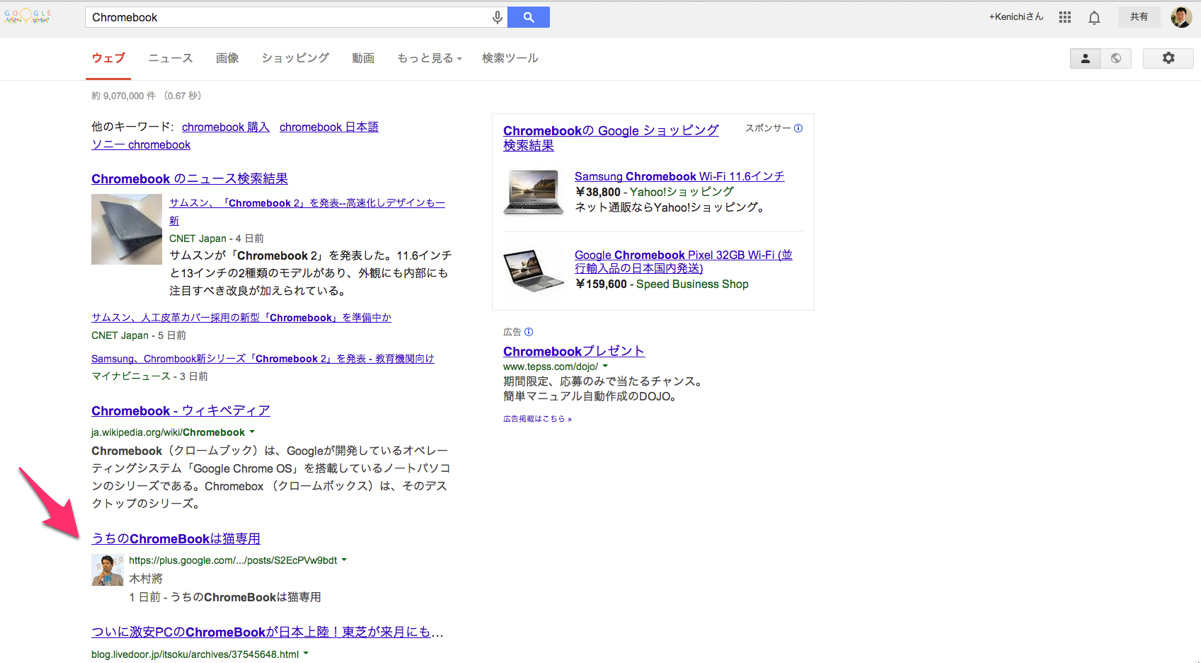
Task: Open the dropdown arrow beside blog.livedoor.jp URL
Action: [x=306, y=654]
